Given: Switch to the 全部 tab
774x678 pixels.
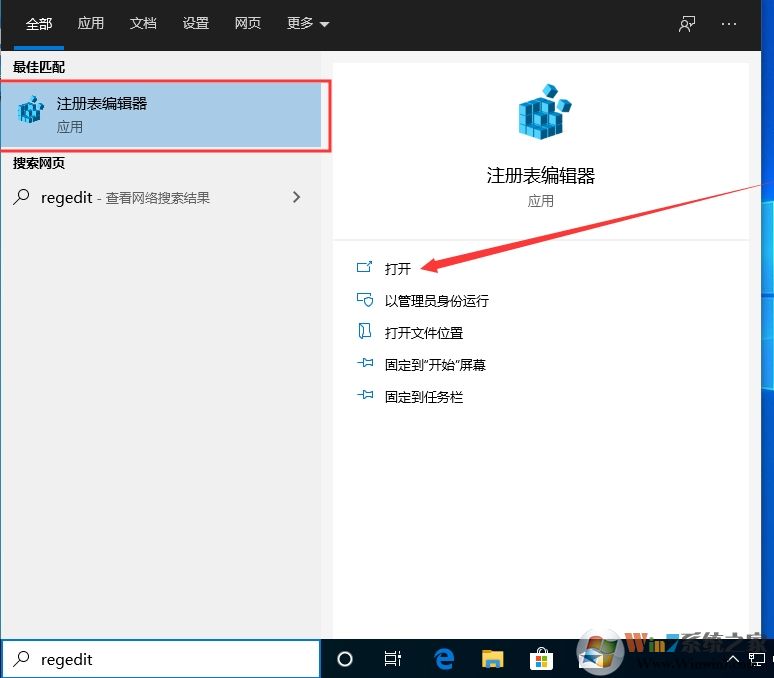Looking at the screenshot, I should (x=39, y=24).
